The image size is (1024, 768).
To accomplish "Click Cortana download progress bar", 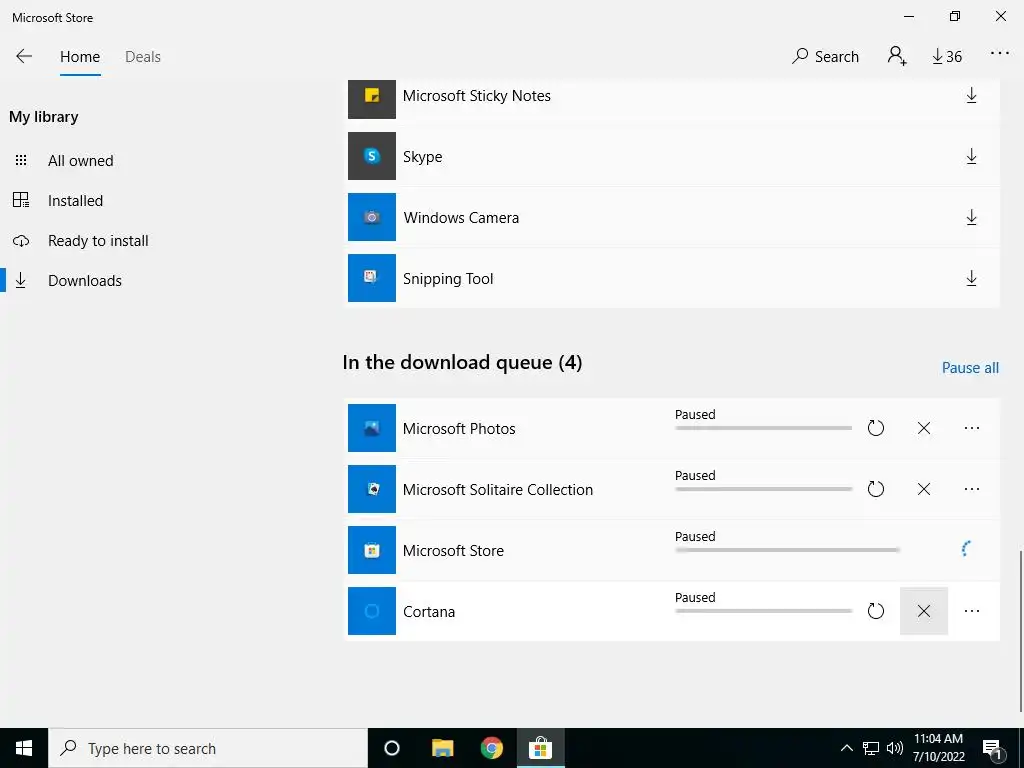I will (763, 611).
